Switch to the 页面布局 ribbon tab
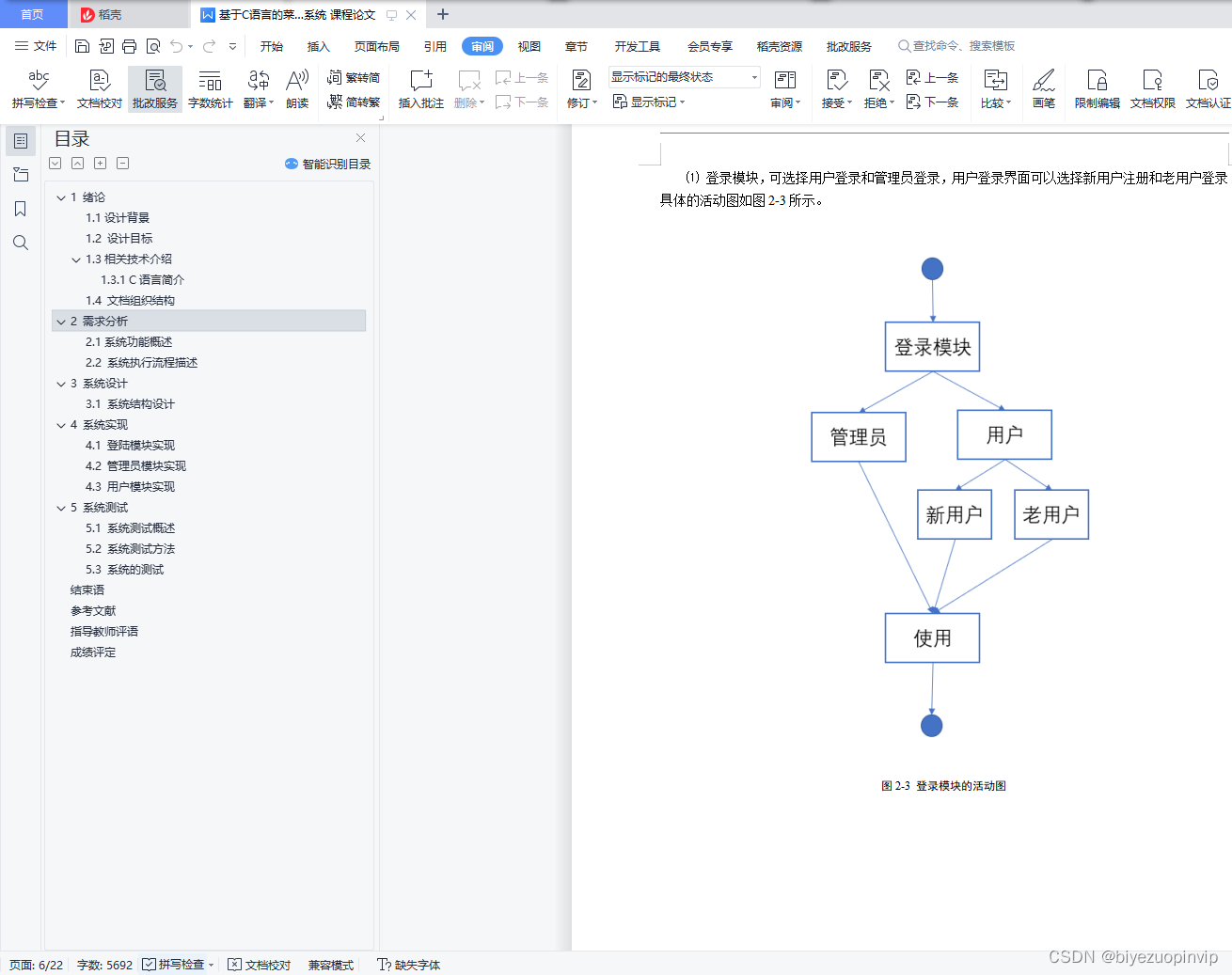The image size is (1232, 975). tap(376, 45)
